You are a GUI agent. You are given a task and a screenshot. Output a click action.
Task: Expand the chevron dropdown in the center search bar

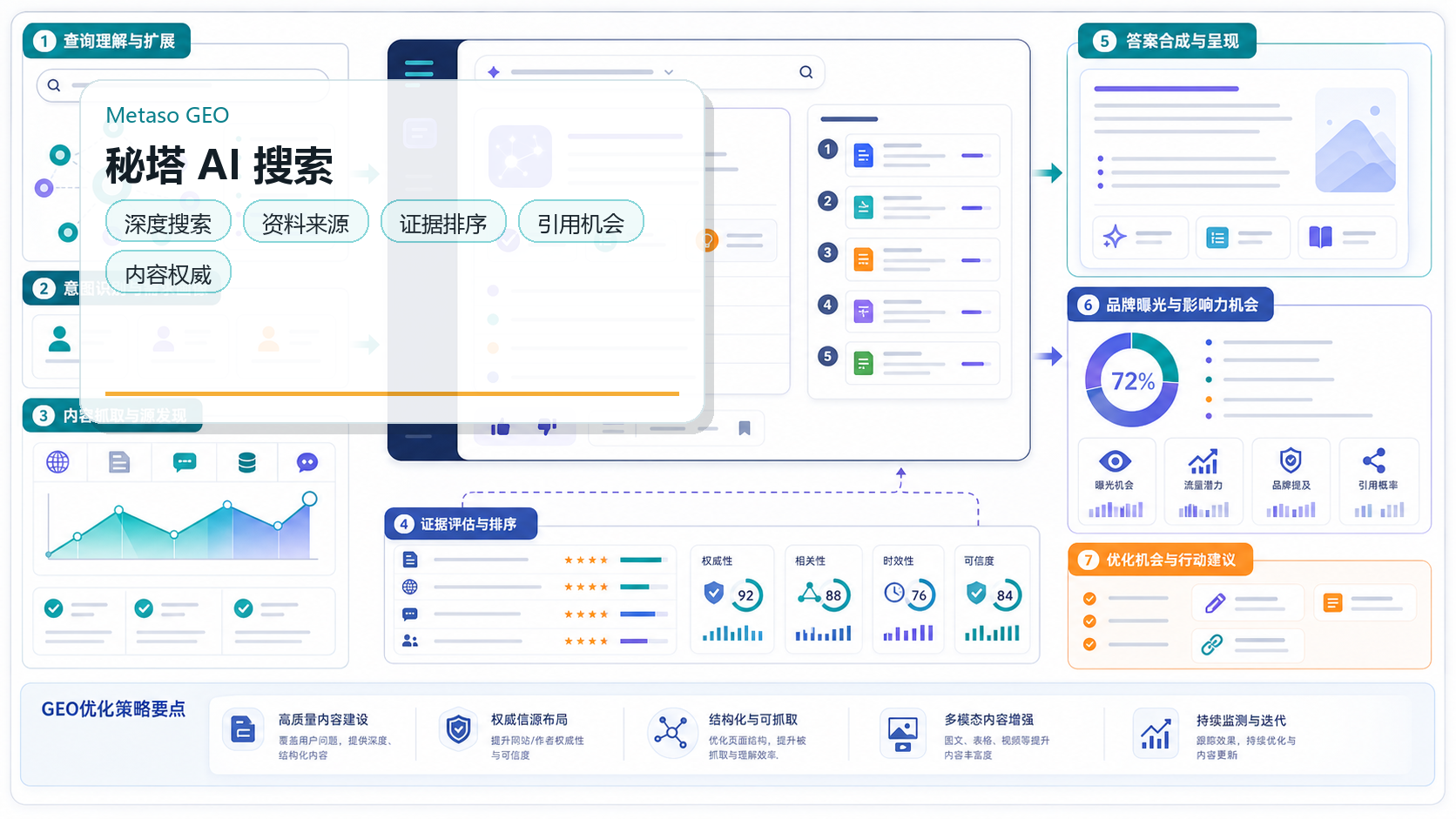[x=669, y=72]
